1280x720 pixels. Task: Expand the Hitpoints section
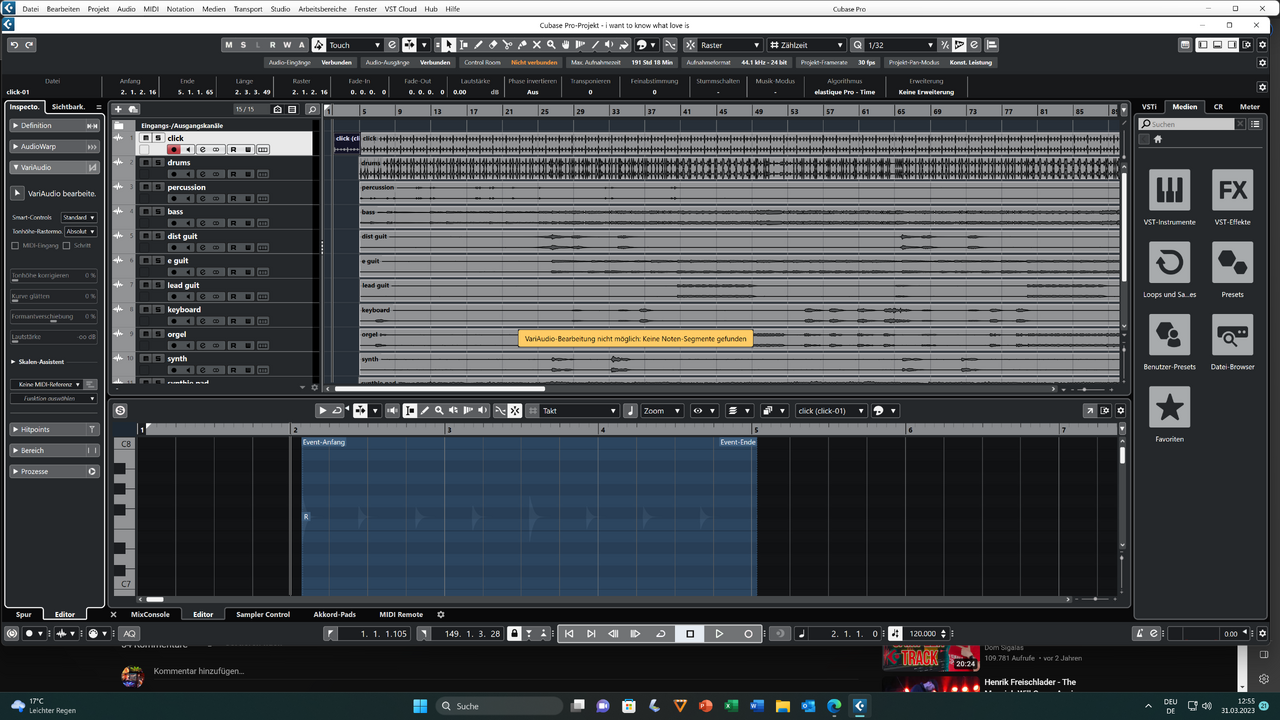coord(55,429)
